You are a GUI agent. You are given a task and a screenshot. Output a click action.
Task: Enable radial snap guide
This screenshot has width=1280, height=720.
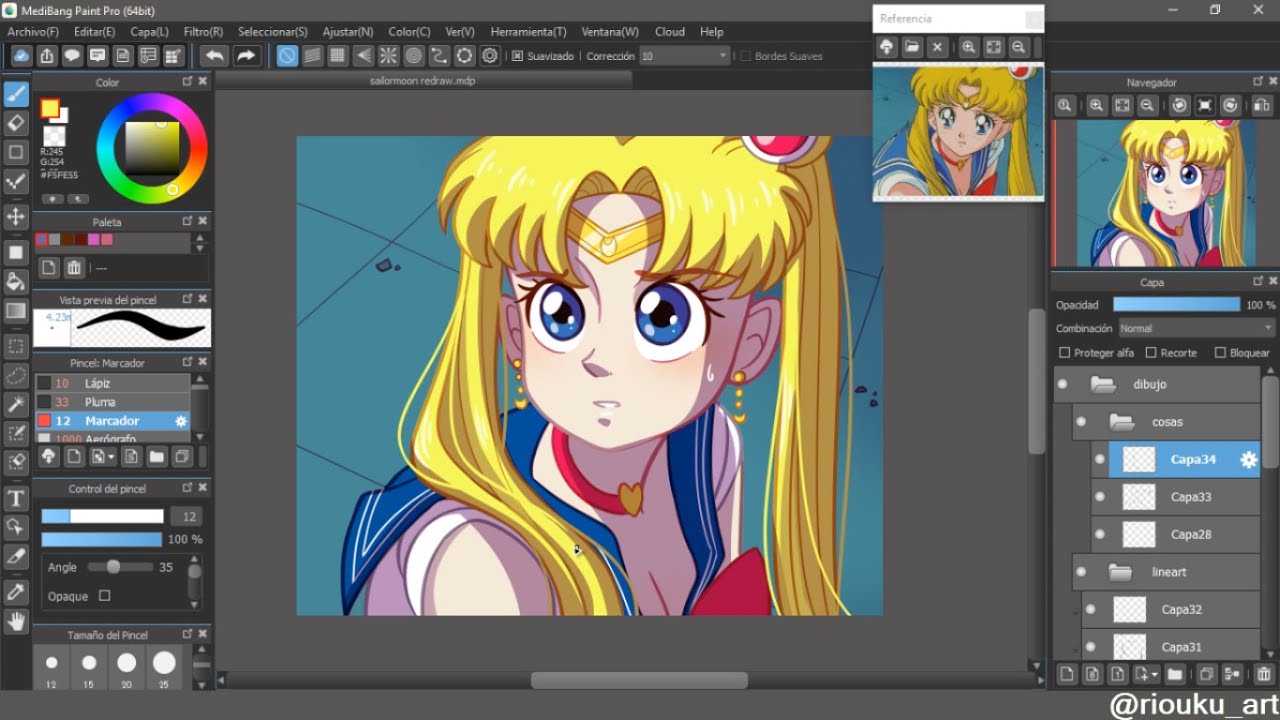click(x=389, y=56)
